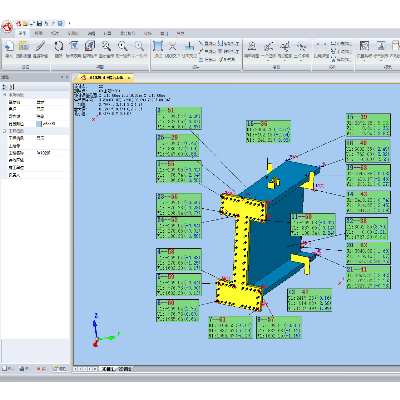This screenshot has width=400, height=400.
Task: Click the light blue background color swatch
Action: coord(39,124)
